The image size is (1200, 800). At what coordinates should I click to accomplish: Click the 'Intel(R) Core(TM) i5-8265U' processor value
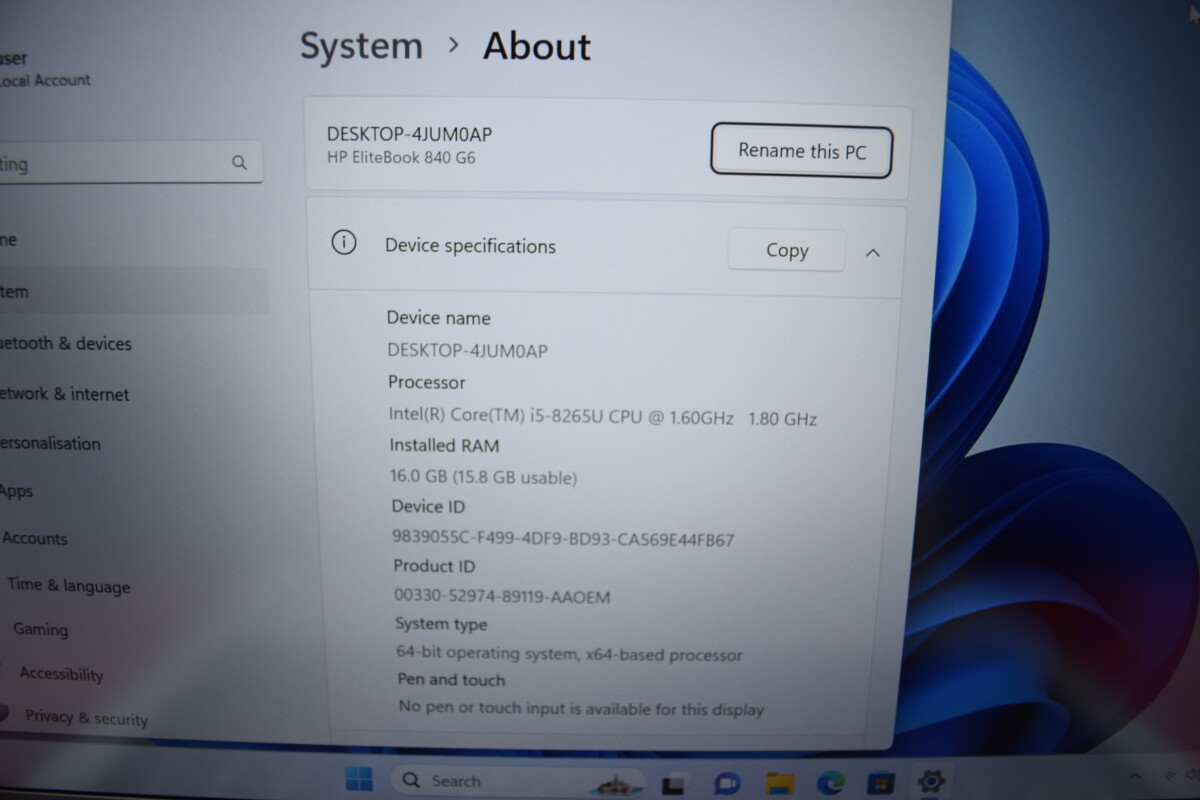[x=602, y=417]
